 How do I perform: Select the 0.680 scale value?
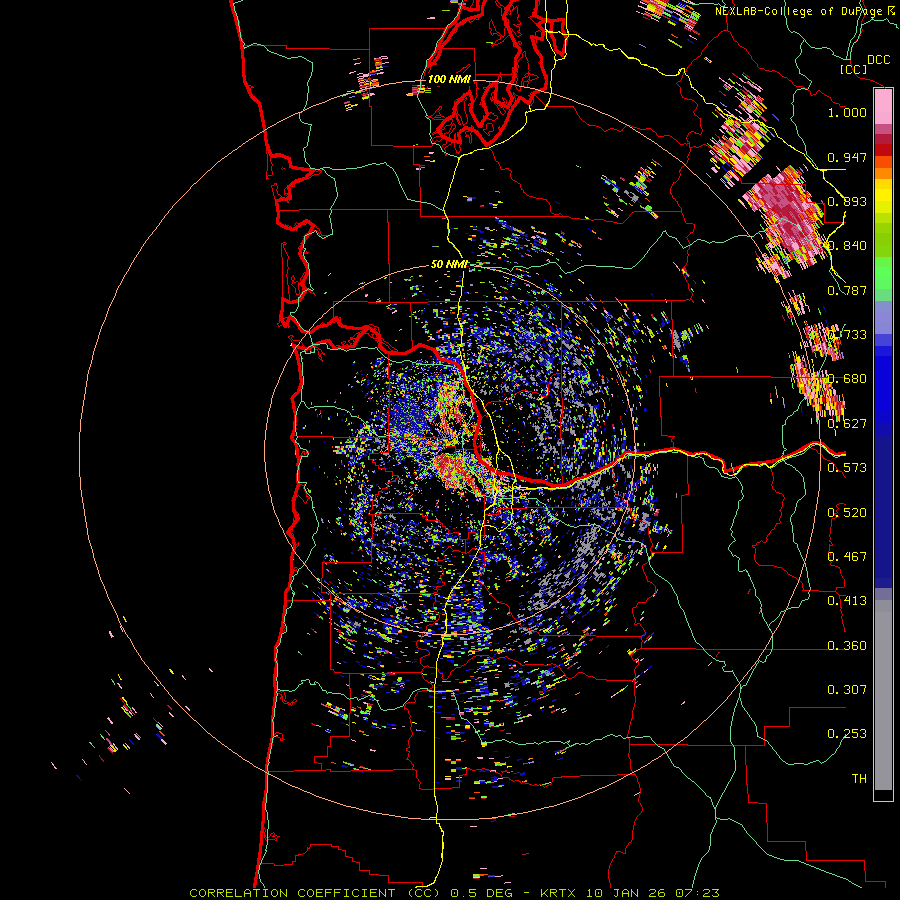coord(847,379)
